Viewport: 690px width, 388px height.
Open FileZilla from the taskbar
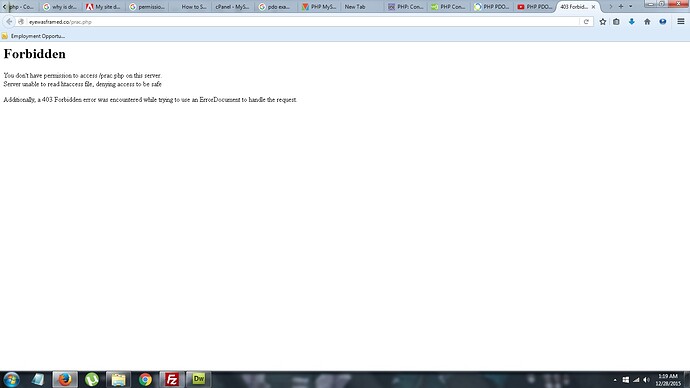pos(172,379)
